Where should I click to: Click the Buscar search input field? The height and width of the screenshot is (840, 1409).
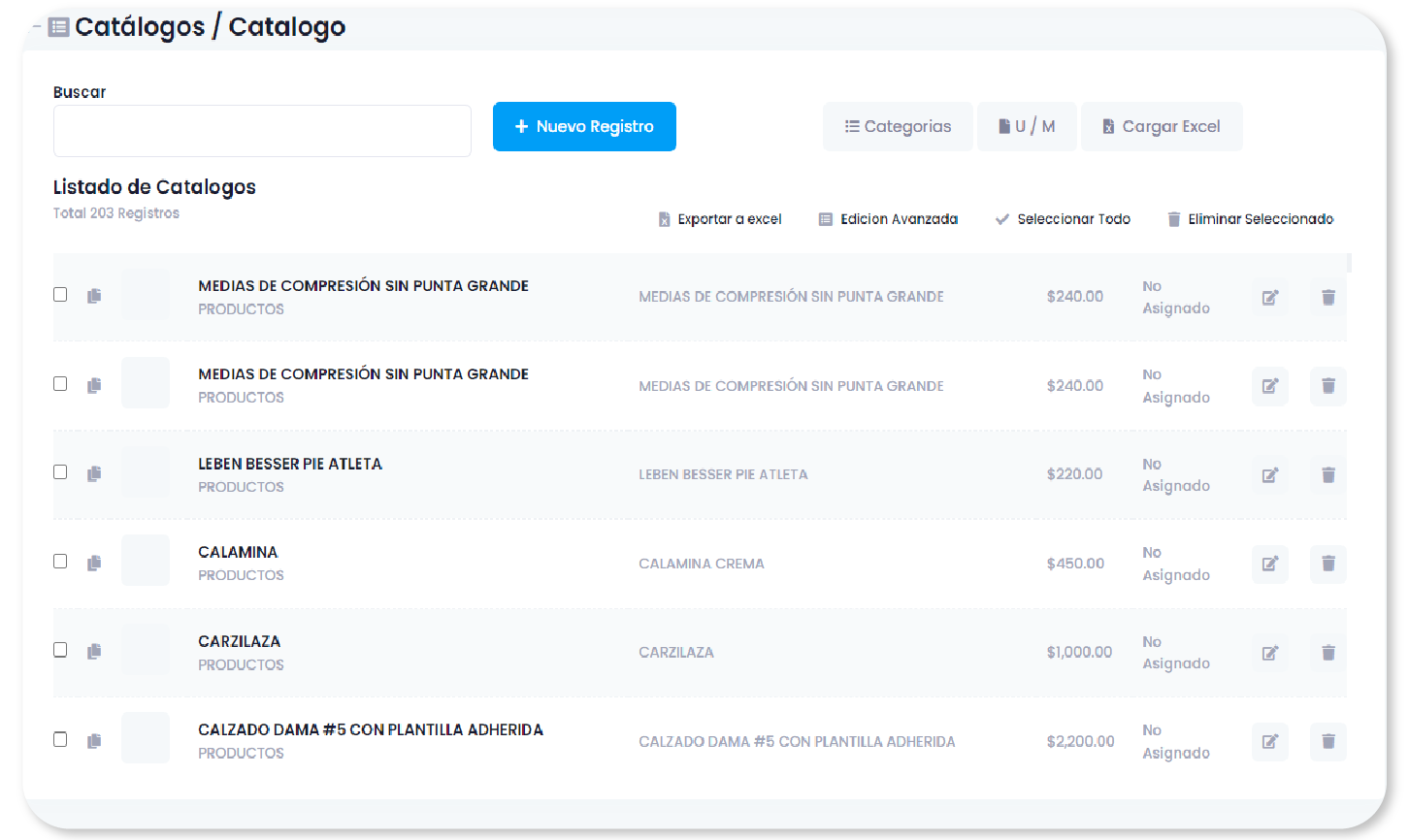click(x=262, y=131)
